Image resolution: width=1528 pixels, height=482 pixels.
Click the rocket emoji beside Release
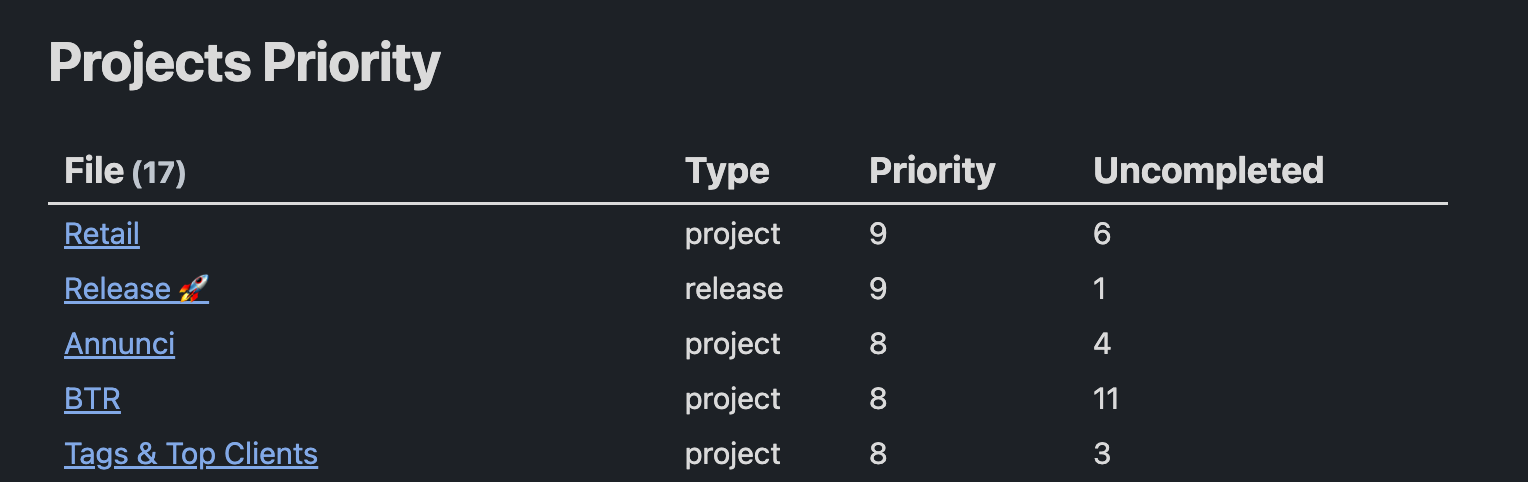coord(193,289)
